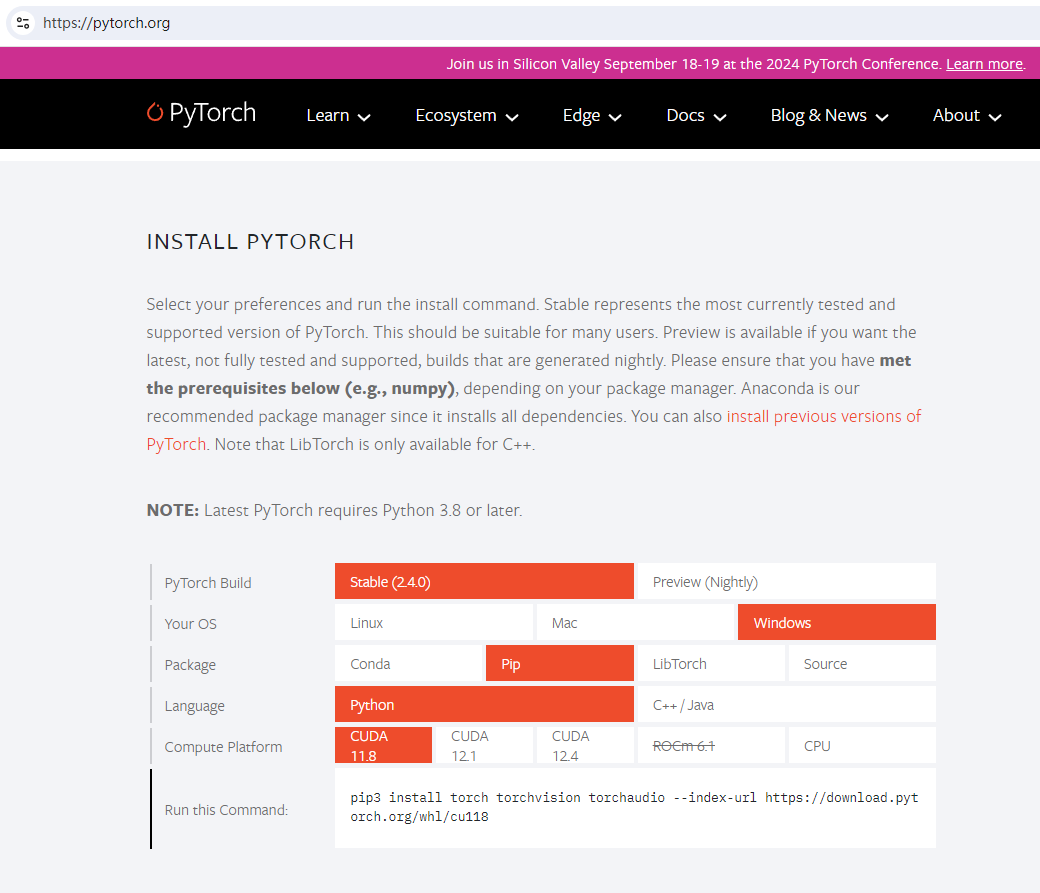Select the Preview (Nightly) build option
This screenshot has height=893, width=1040.
click(787, 581)
